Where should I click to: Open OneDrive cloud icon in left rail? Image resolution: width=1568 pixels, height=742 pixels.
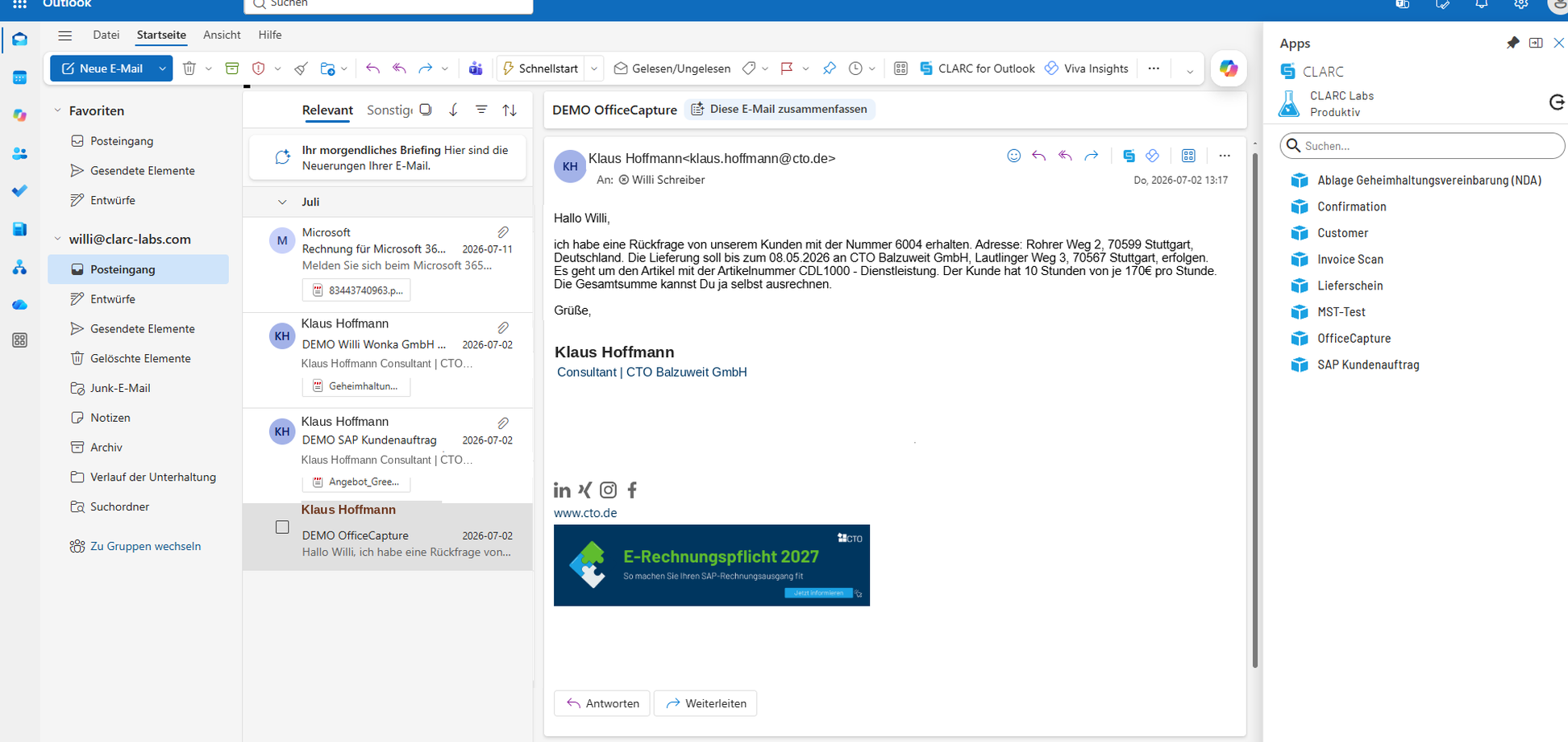(x=20, y=305)
